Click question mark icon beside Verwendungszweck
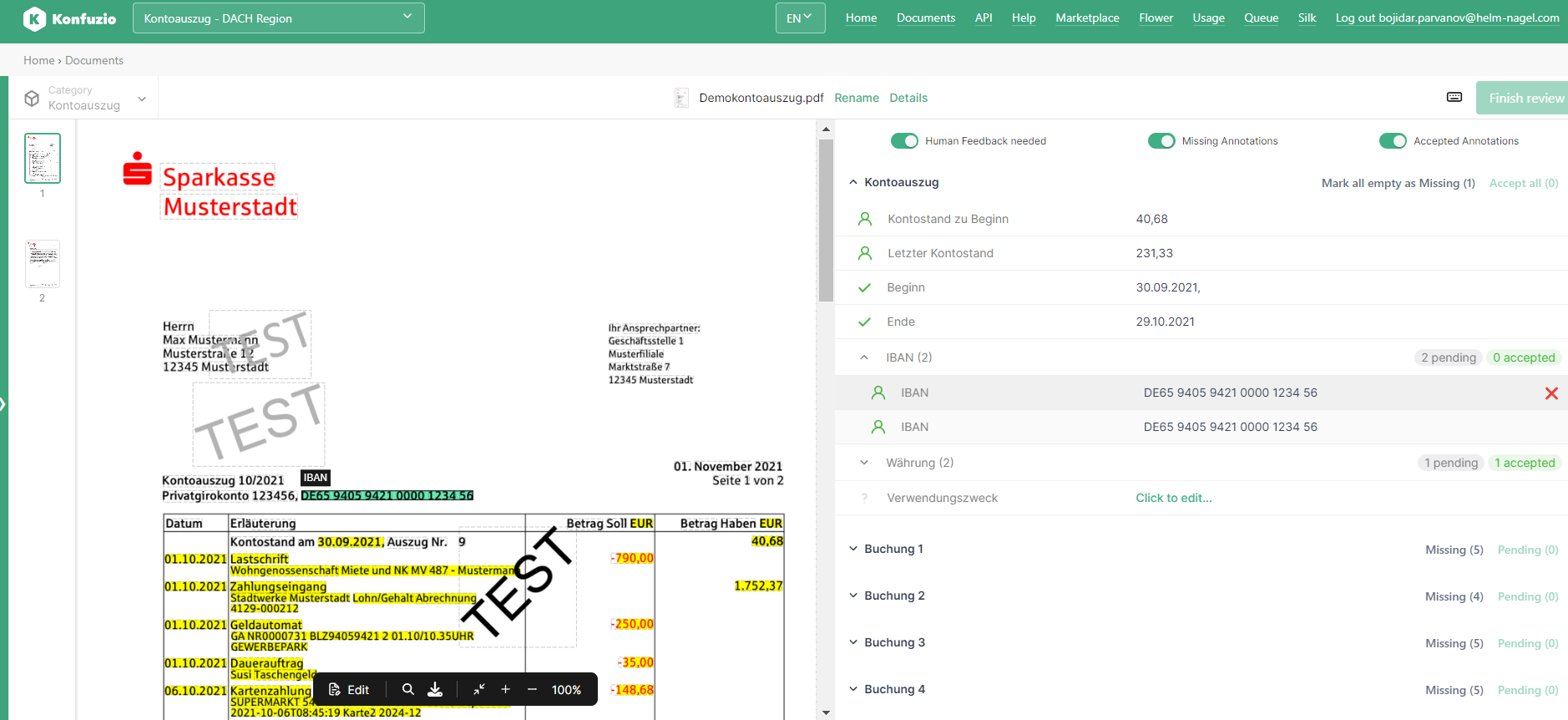 pyautogui.click(x=864, y=498)
